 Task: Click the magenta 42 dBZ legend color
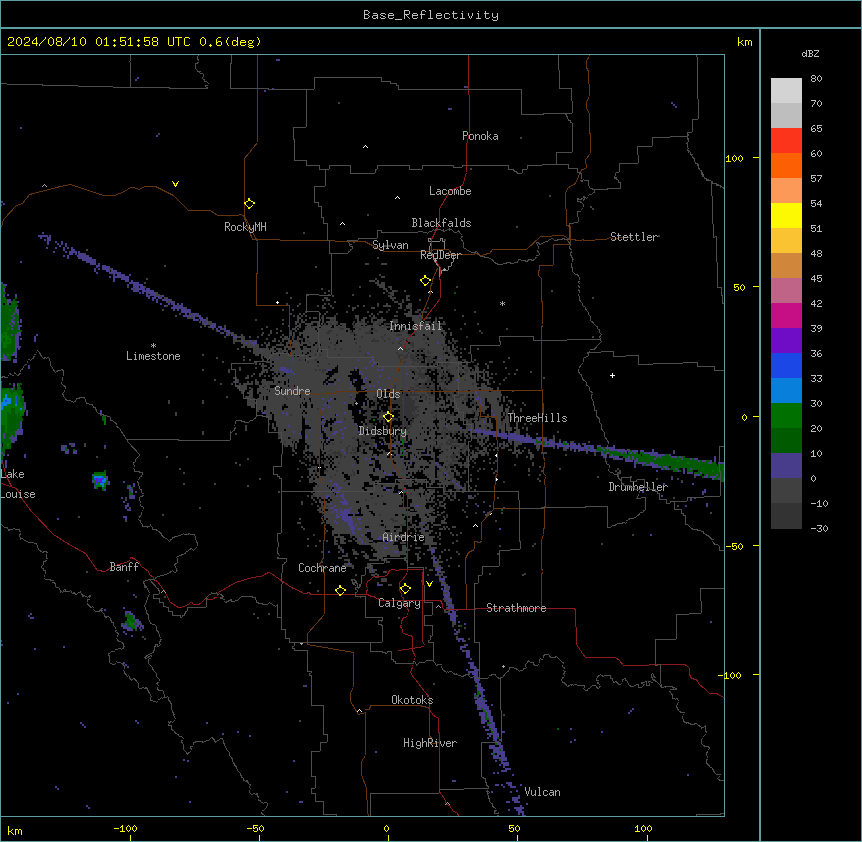tap(786, 315)
